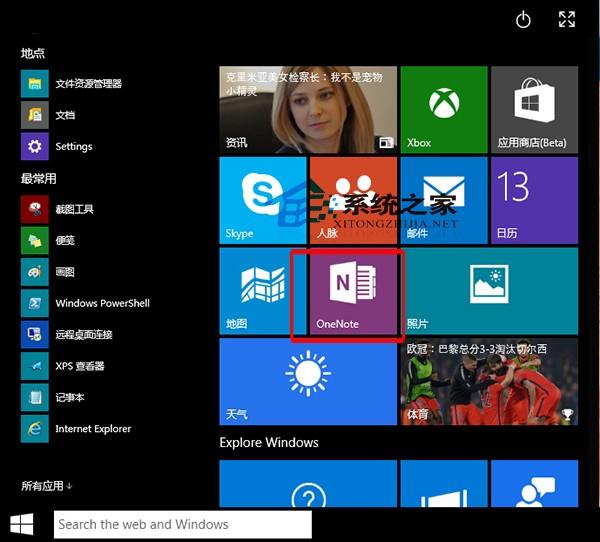
Task: Open the 体育 sports news tile
Action: 489,382
